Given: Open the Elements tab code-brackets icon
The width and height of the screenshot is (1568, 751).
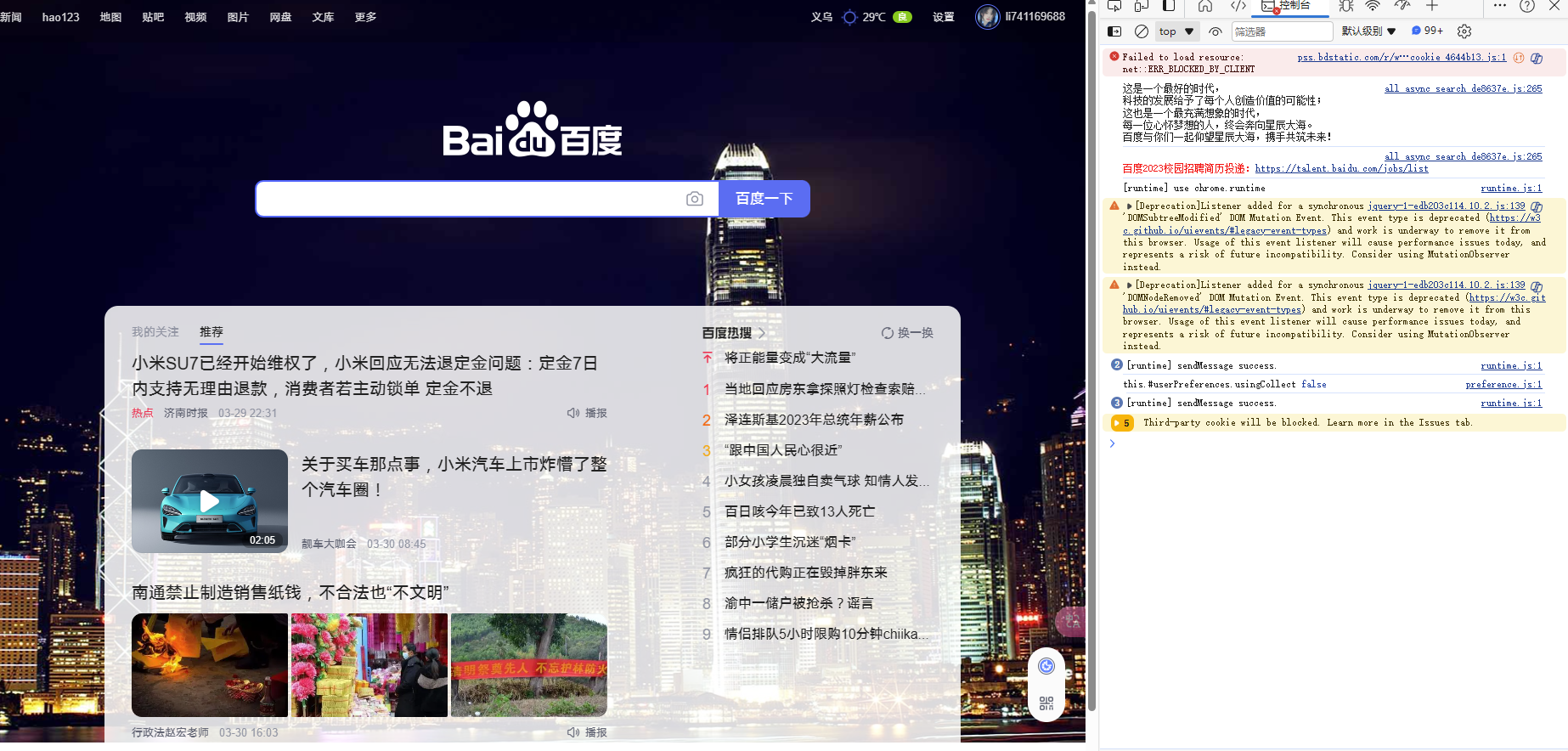Looking at the screenshot, I should (x=1238, y=6).
